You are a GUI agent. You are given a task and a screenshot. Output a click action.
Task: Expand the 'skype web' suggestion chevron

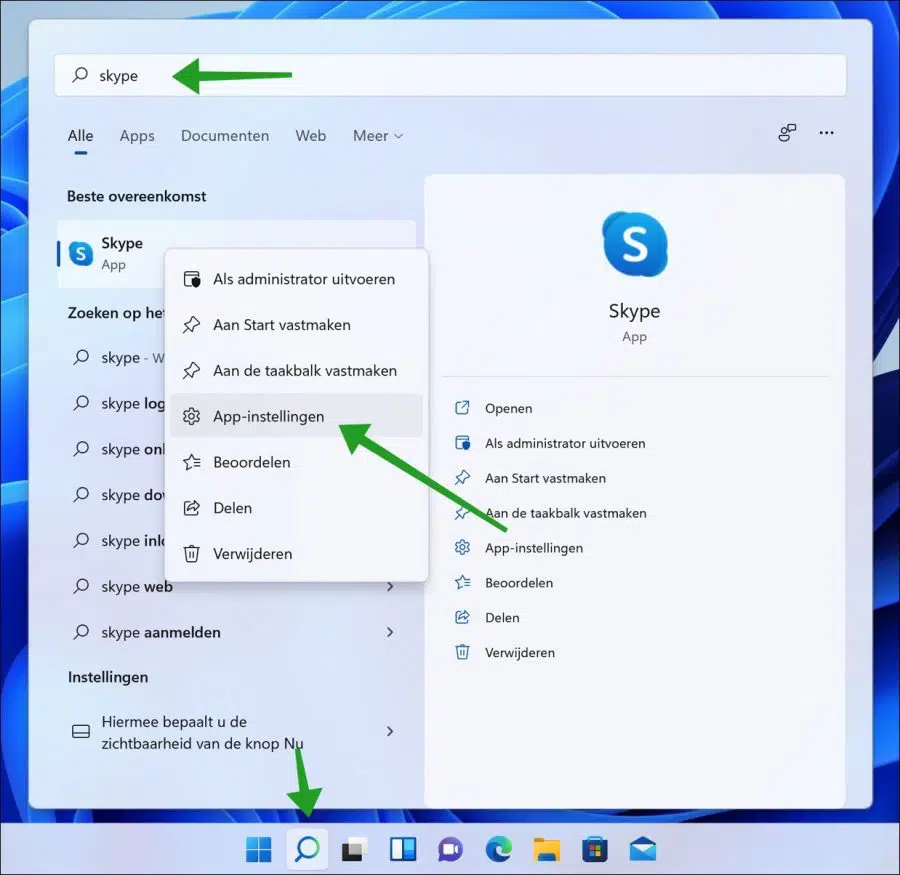pyautogui.click(x=390, y=587)
